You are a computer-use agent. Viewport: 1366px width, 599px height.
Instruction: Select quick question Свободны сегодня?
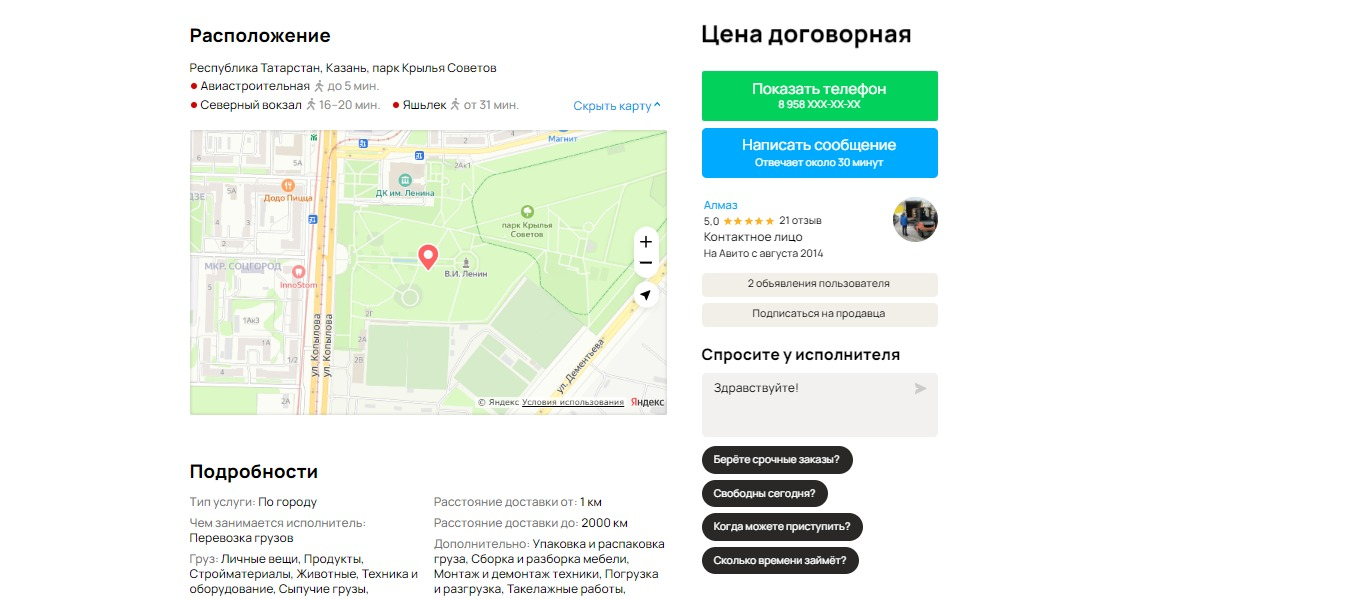pos(765,494)
